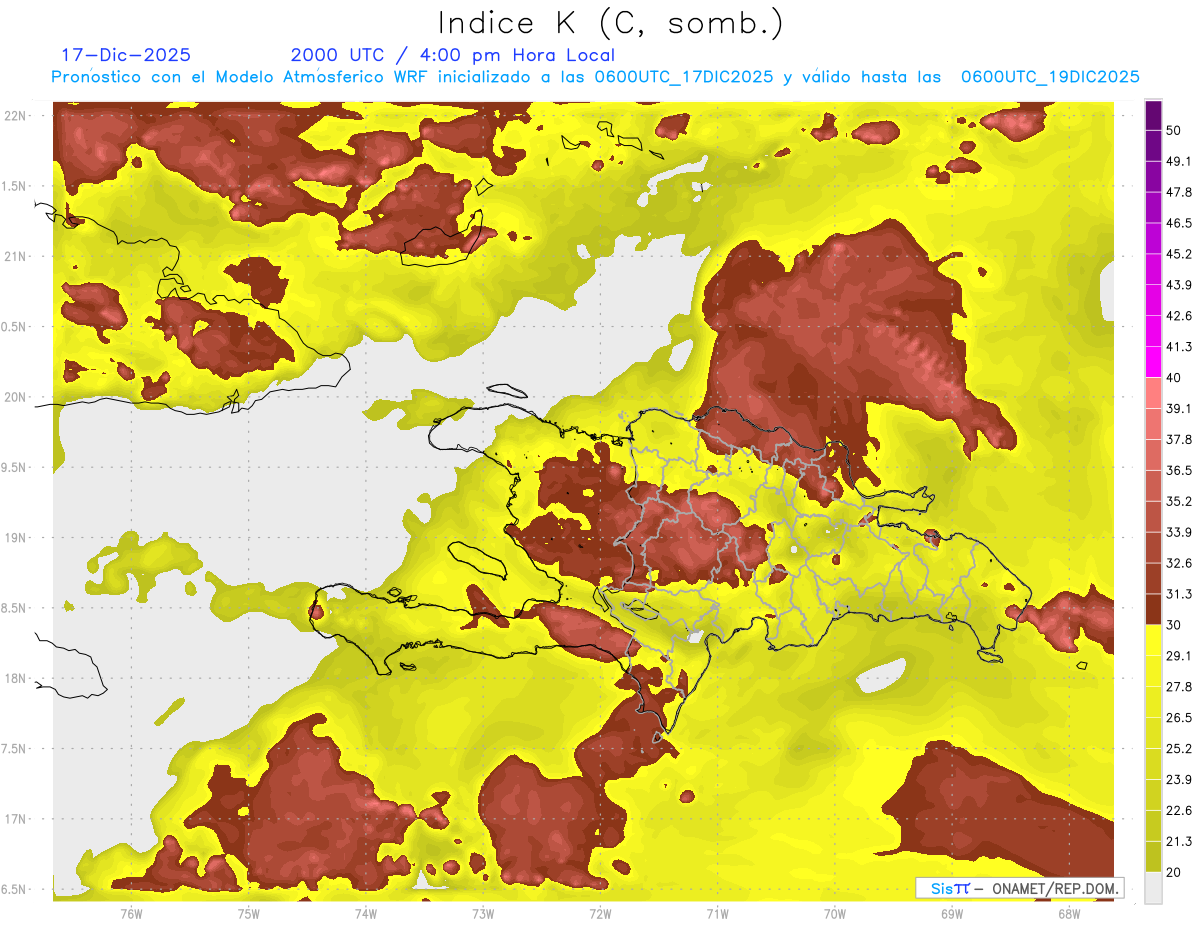Click the "21N" latitude label
The width and height of the screenshot is (1200, 927).
[x=16, y=256]
